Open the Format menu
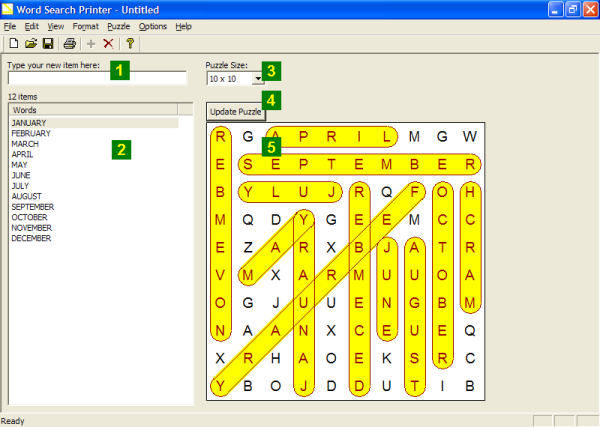 86,26
